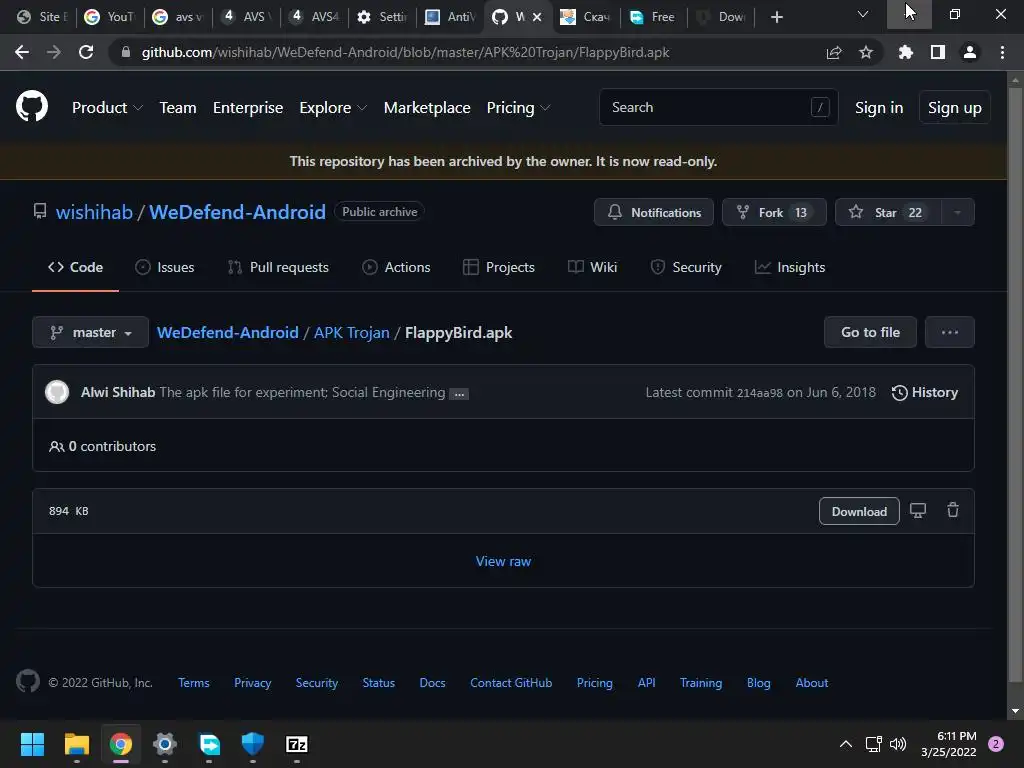Screen dimensions: 1024x768
Task: Click the open with GitHub Desktop icon
Action: 918,511
